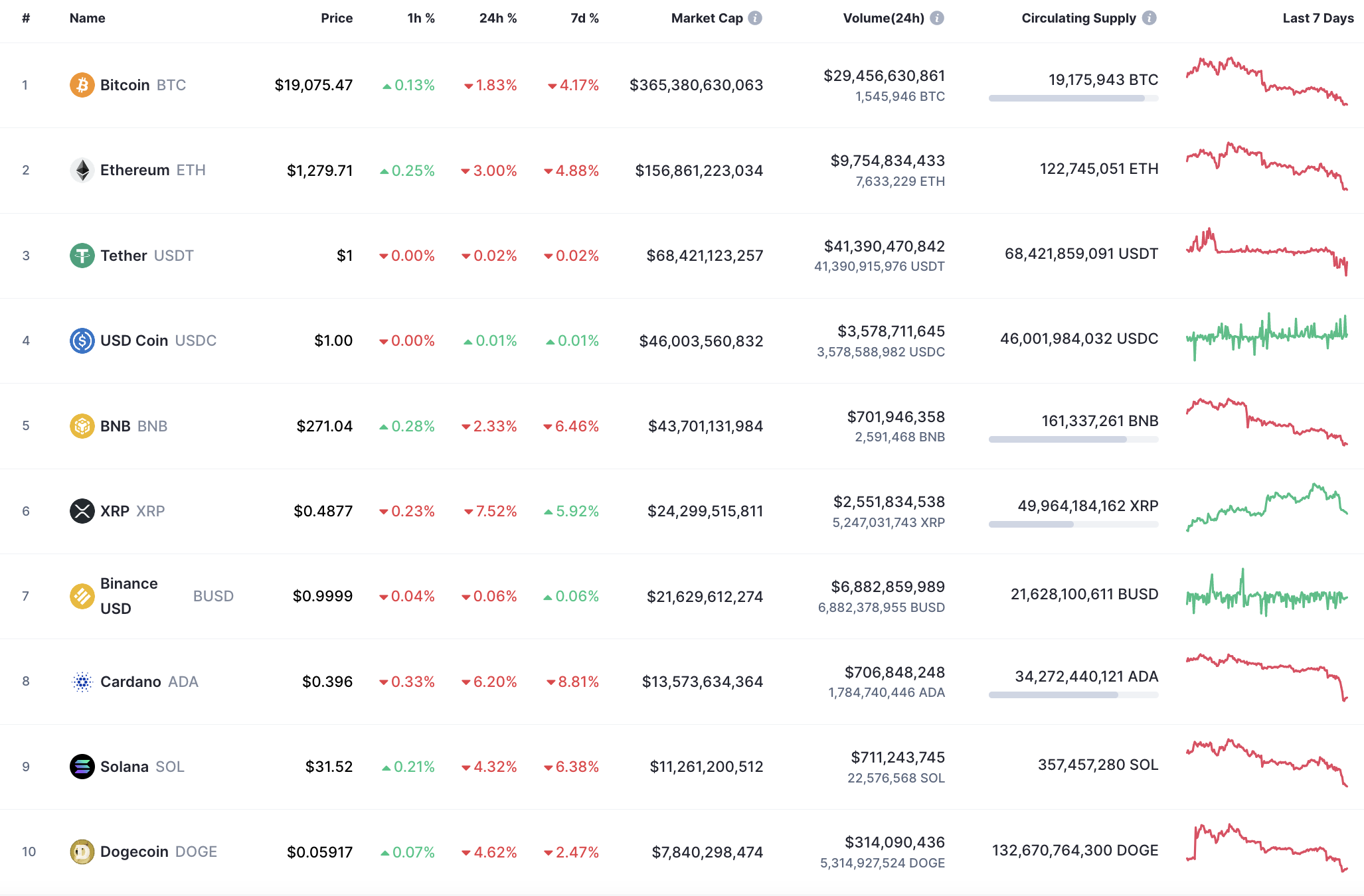Viewport: 1364px width, 896px height.
Task: Open the Ethereum name link
Action: [x=133, y=170]
